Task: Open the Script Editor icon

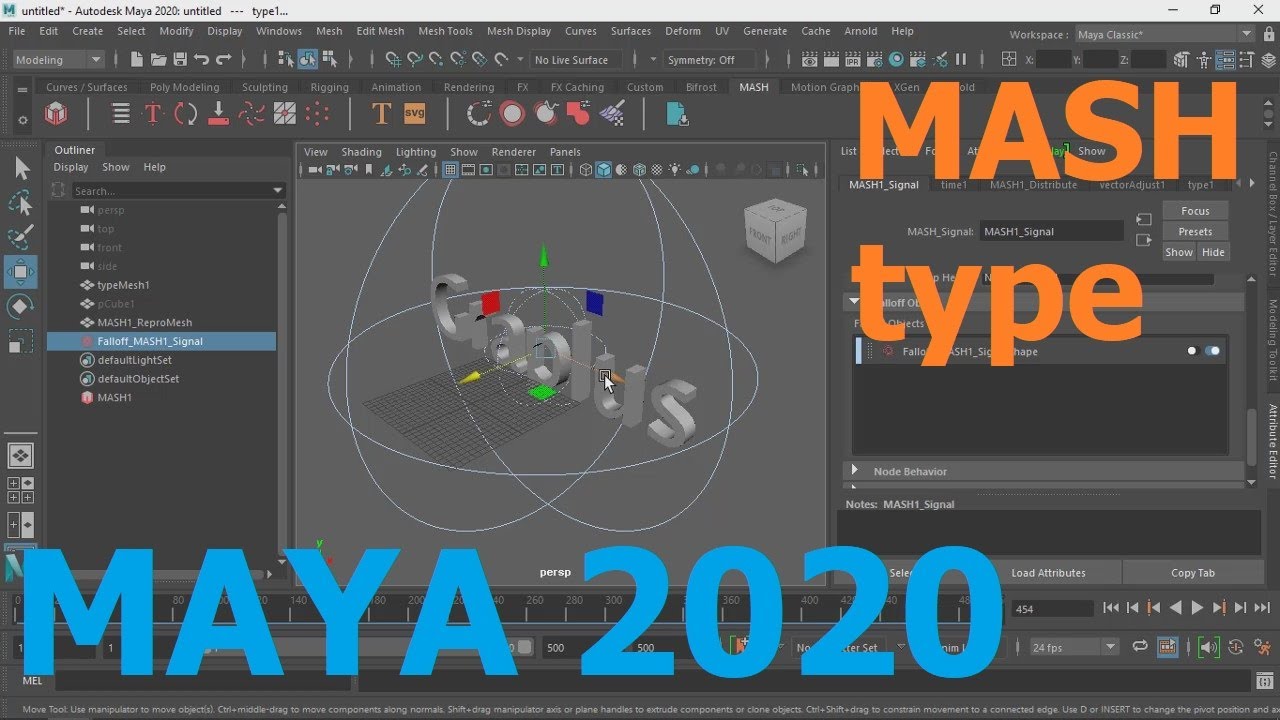Action: [x=1267, y=681]
